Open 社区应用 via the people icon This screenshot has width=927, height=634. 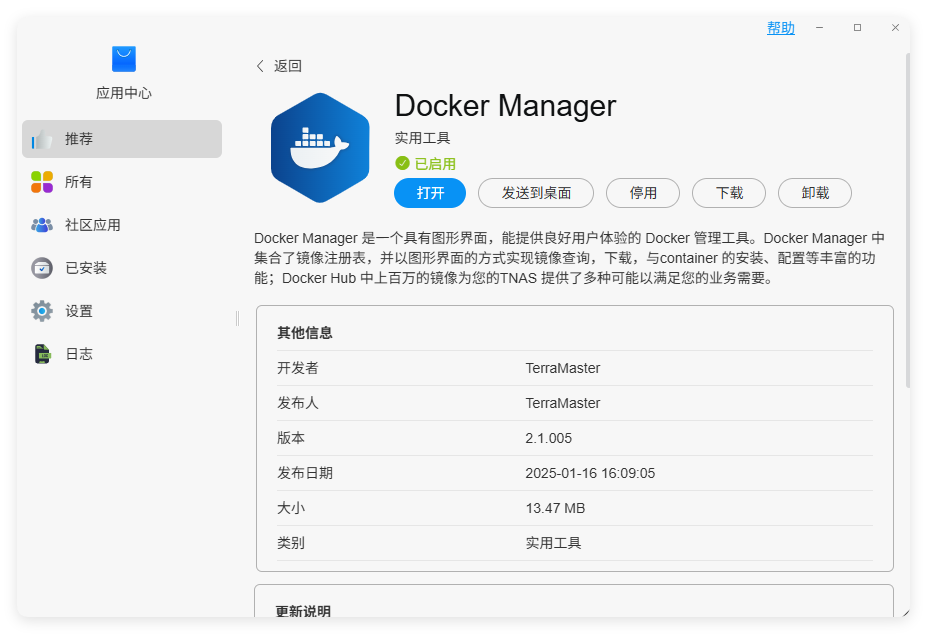(42, 224)
